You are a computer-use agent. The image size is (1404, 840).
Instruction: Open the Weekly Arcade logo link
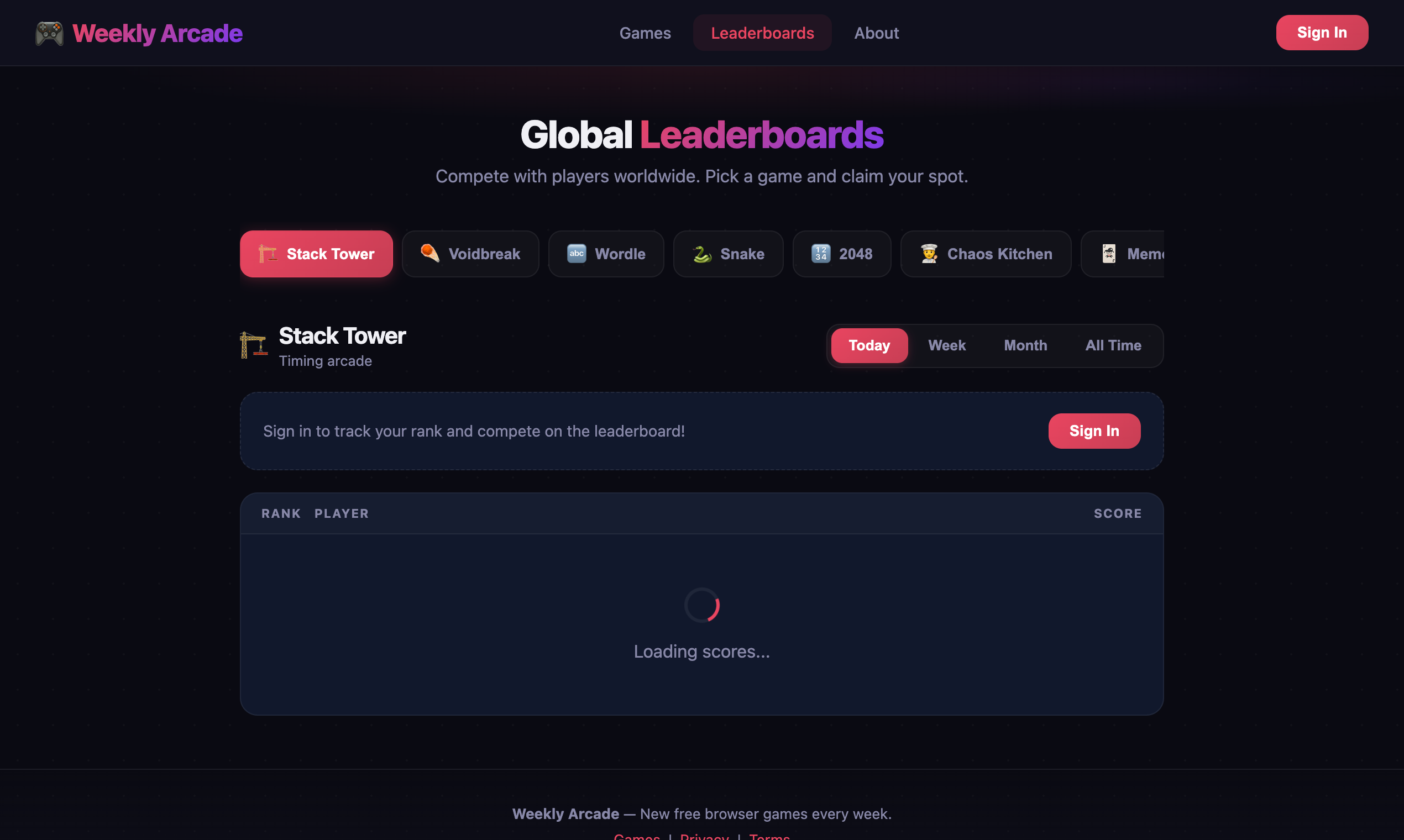pyautogui.click(x=139, y=33)
